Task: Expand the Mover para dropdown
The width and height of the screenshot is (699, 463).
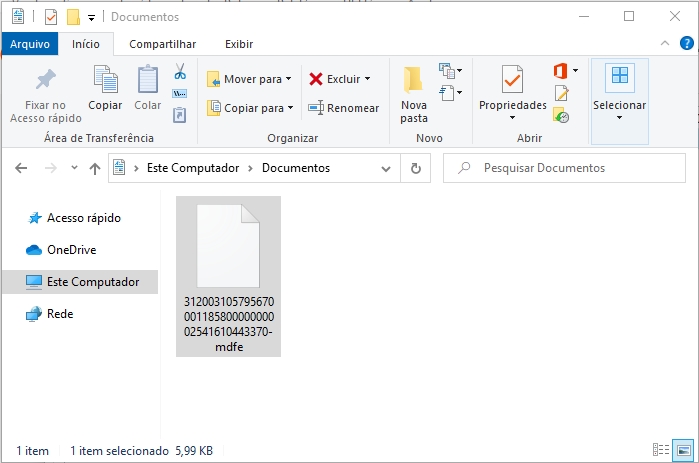Action: pyautogui.click(x=289, y=79)
